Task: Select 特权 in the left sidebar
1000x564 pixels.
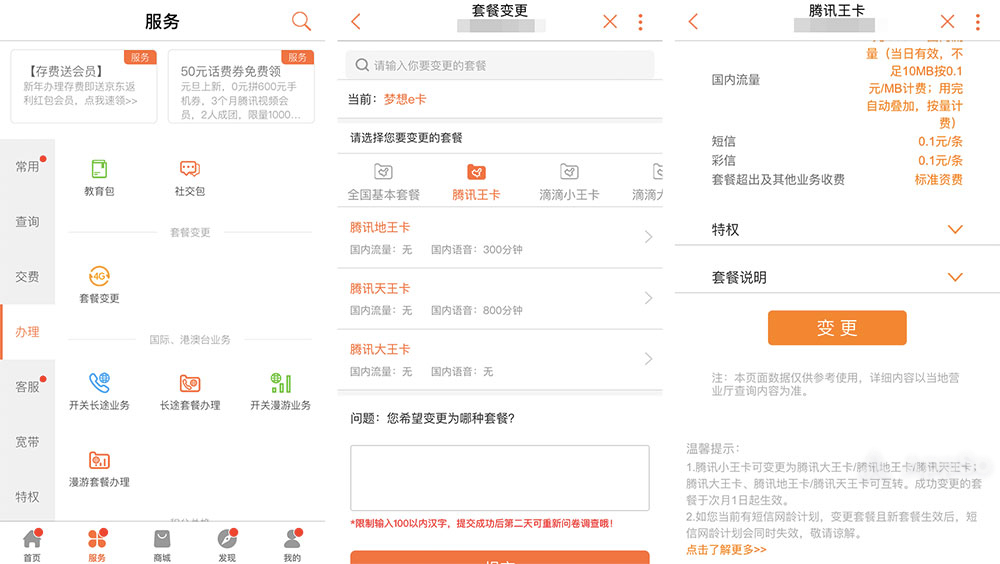Action: (27, 496)
